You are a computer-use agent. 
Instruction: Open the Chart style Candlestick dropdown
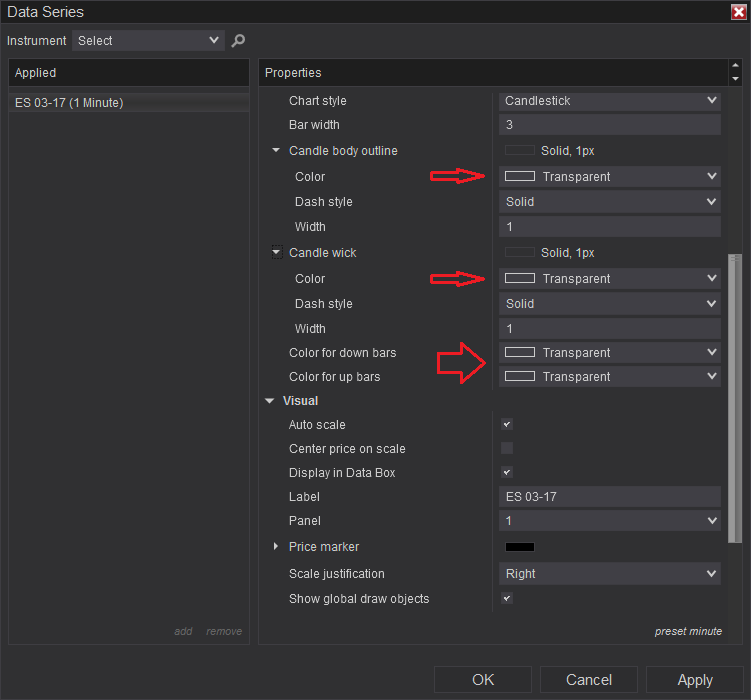coord(610,101)
